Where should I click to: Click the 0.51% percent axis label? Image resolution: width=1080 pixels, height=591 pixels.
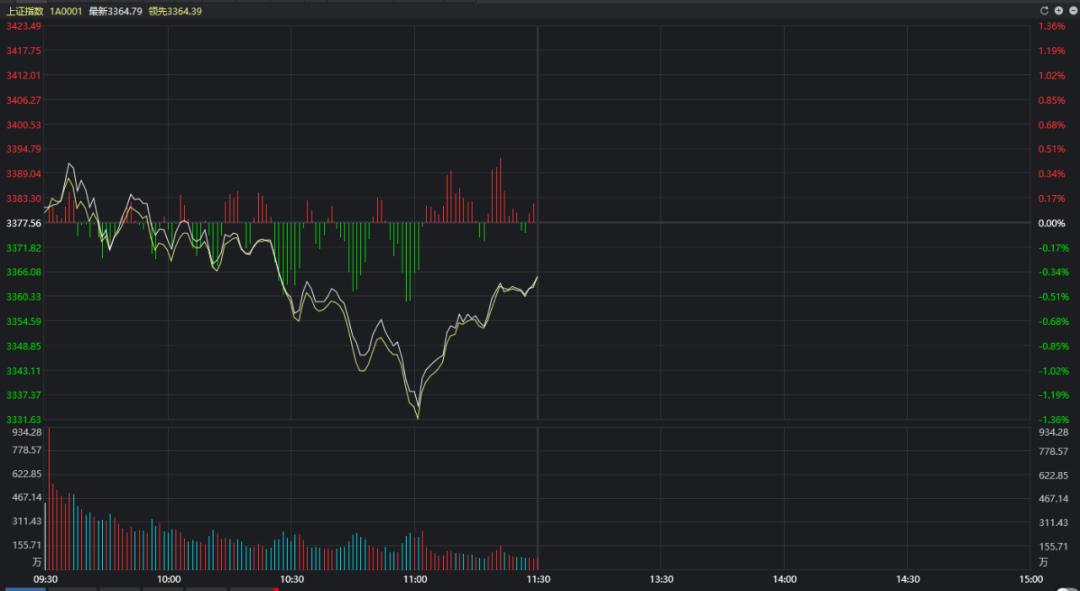[1052, 149]
